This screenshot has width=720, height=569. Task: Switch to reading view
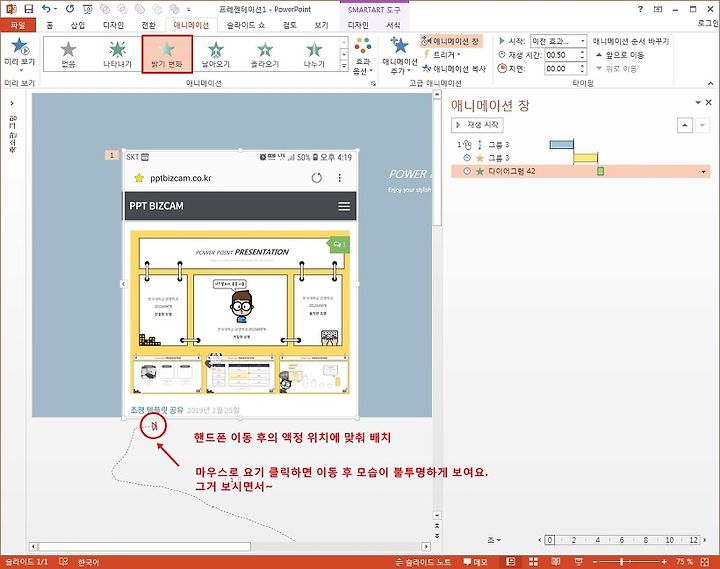[556, 562]
